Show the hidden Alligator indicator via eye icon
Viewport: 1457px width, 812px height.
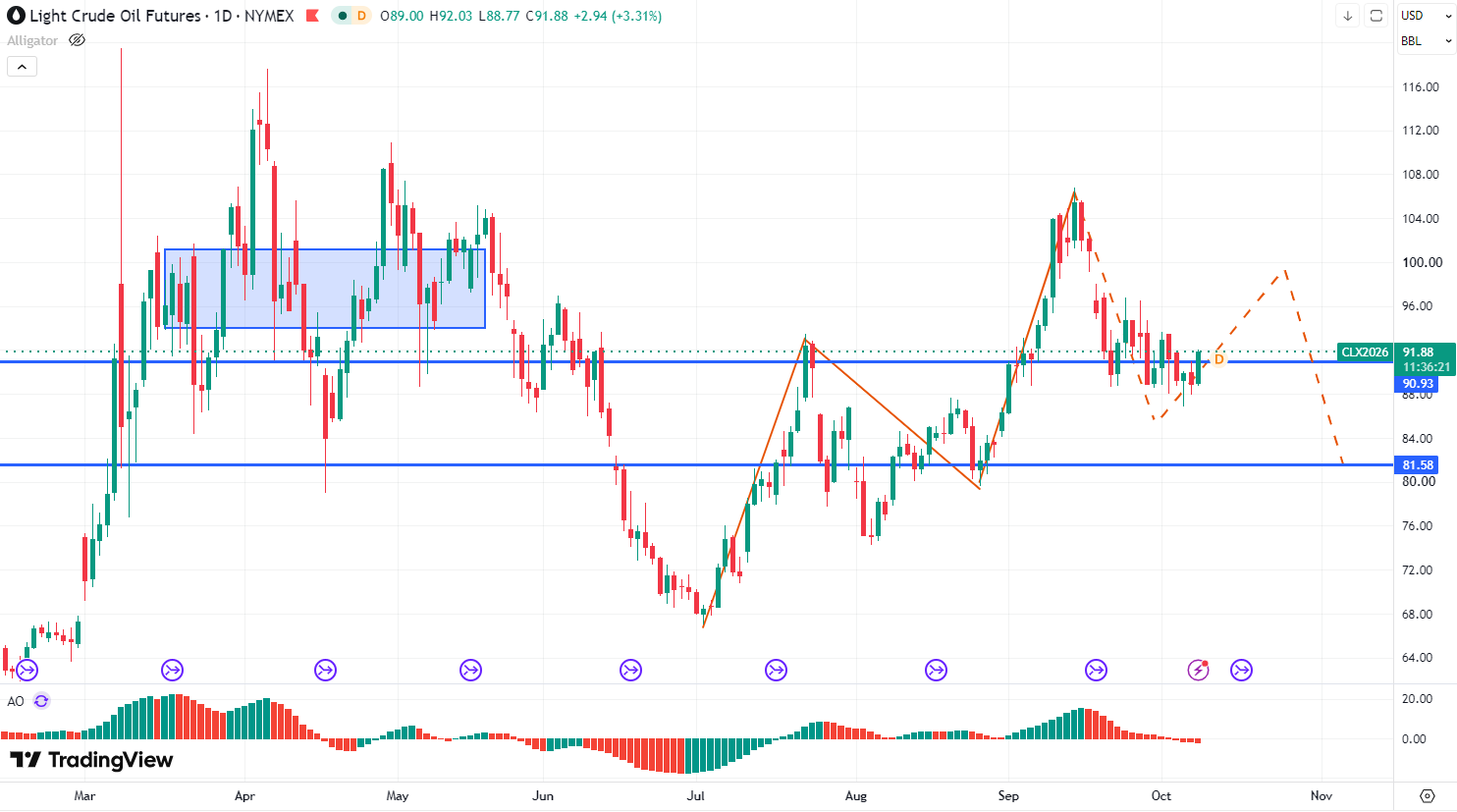(x=77, y=40)
